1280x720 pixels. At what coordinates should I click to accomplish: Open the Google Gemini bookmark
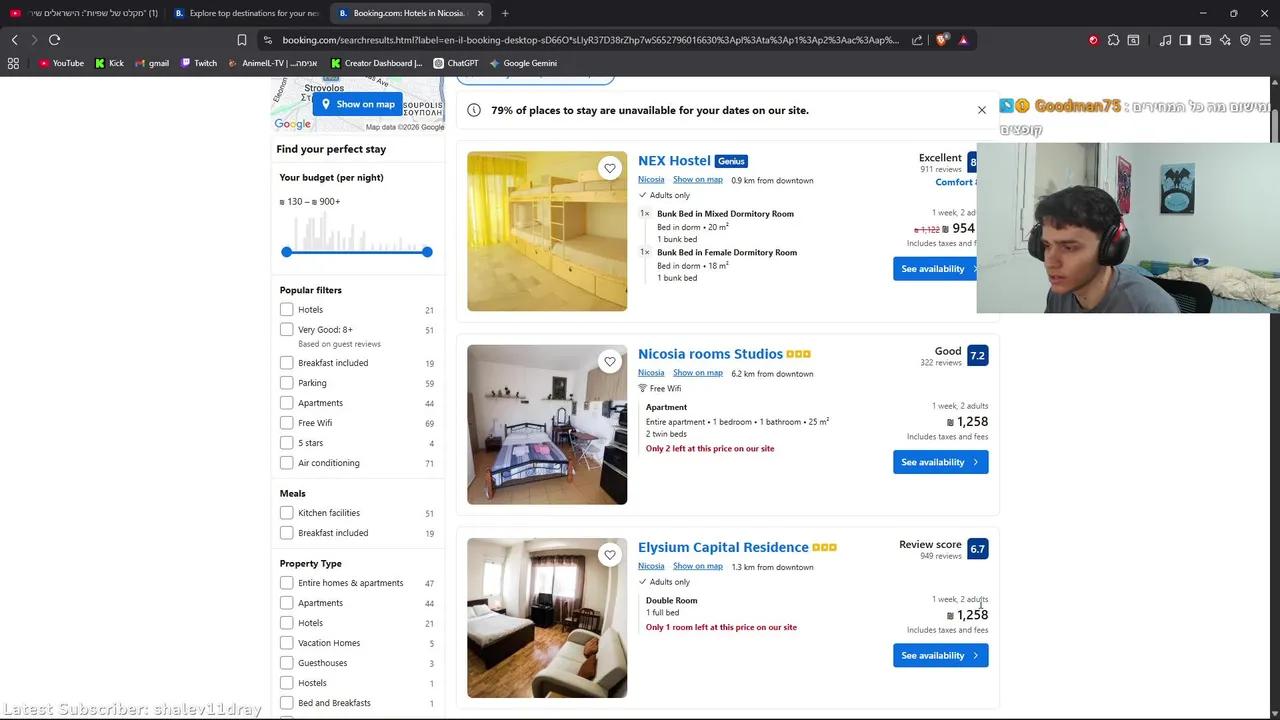pos(523,63)
